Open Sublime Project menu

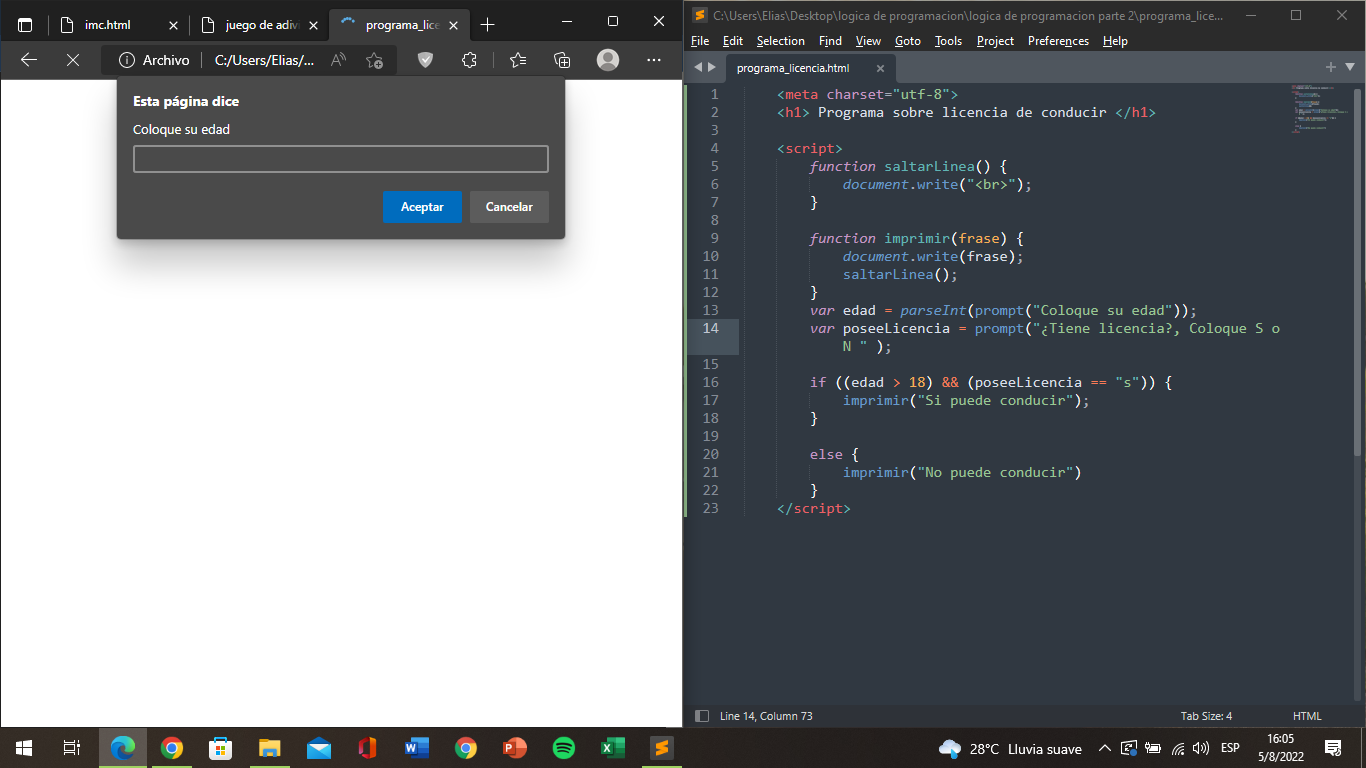[995, 41]
